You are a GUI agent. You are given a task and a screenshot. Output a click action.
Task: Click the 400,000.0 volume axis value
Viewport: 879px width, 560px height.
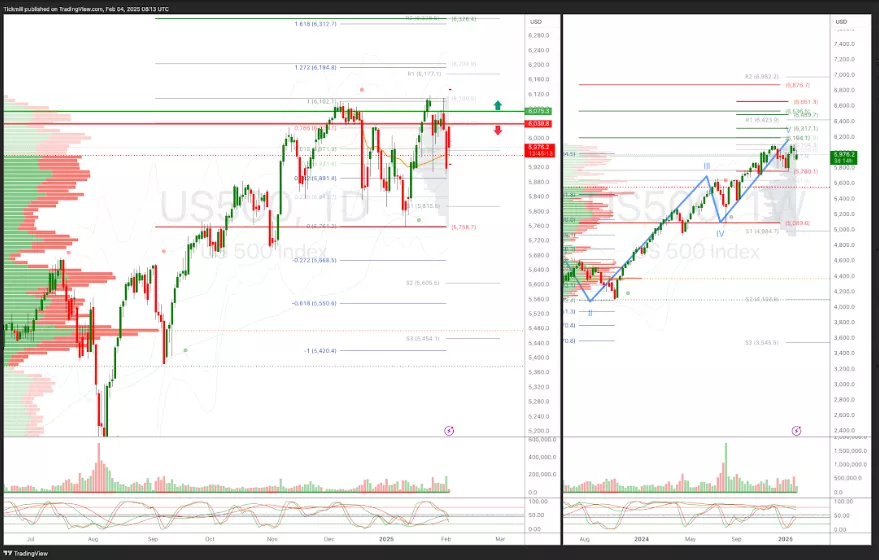(543, 457)
